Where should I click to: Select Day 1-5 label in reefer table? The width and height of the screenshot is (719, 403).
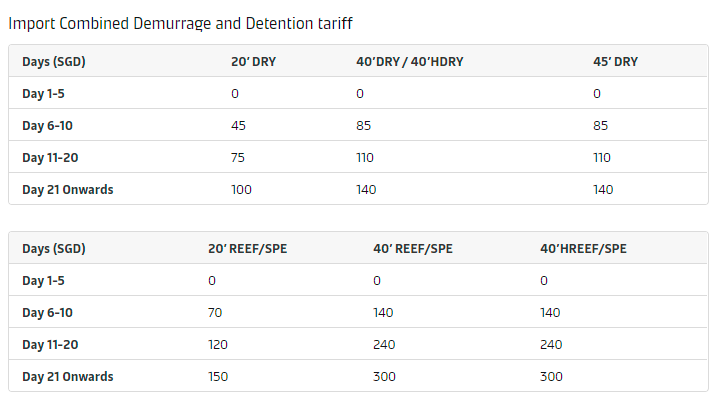[44, 281]
